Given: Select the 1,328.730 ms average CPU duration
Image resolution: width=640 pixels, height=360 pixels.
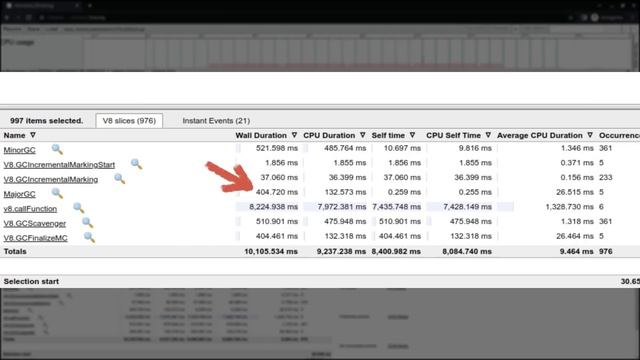Looking at the screenshot, I should pos(569,207).
